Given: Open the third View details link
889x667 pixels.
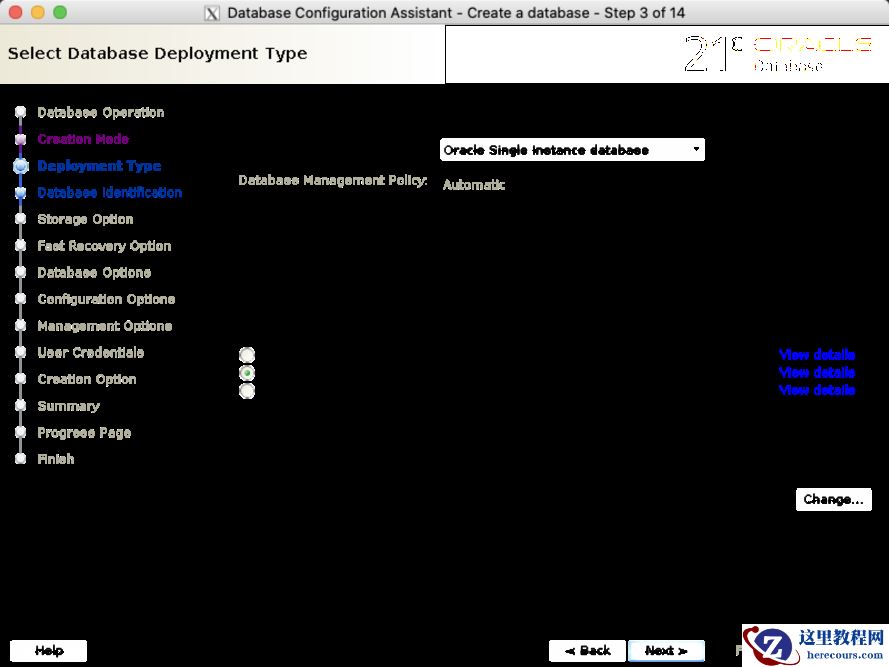Looking at the screenshot, I should click(817, 390).
